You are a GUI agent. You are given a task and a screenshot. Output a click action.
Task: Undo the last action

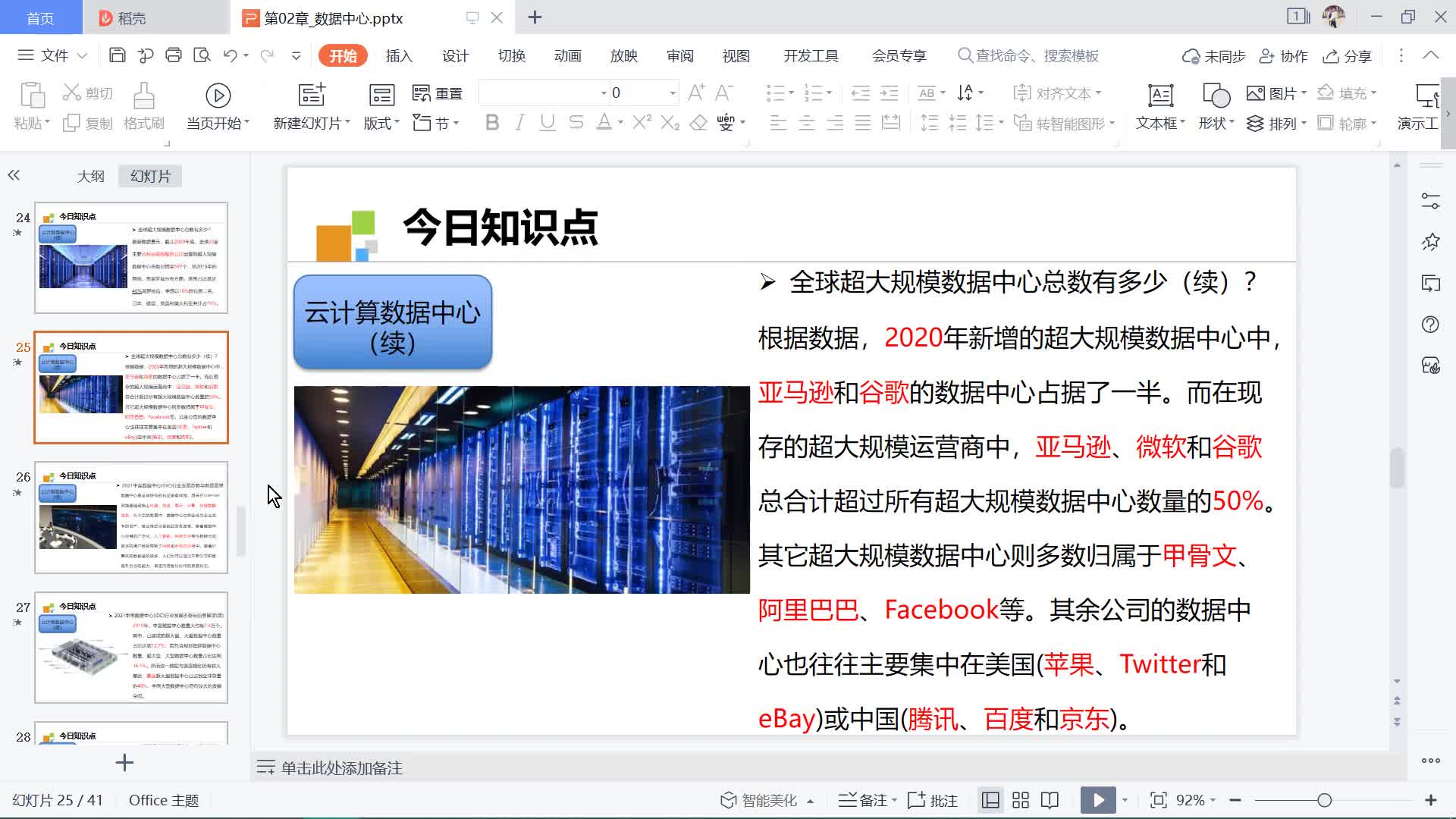click(230, 55)
